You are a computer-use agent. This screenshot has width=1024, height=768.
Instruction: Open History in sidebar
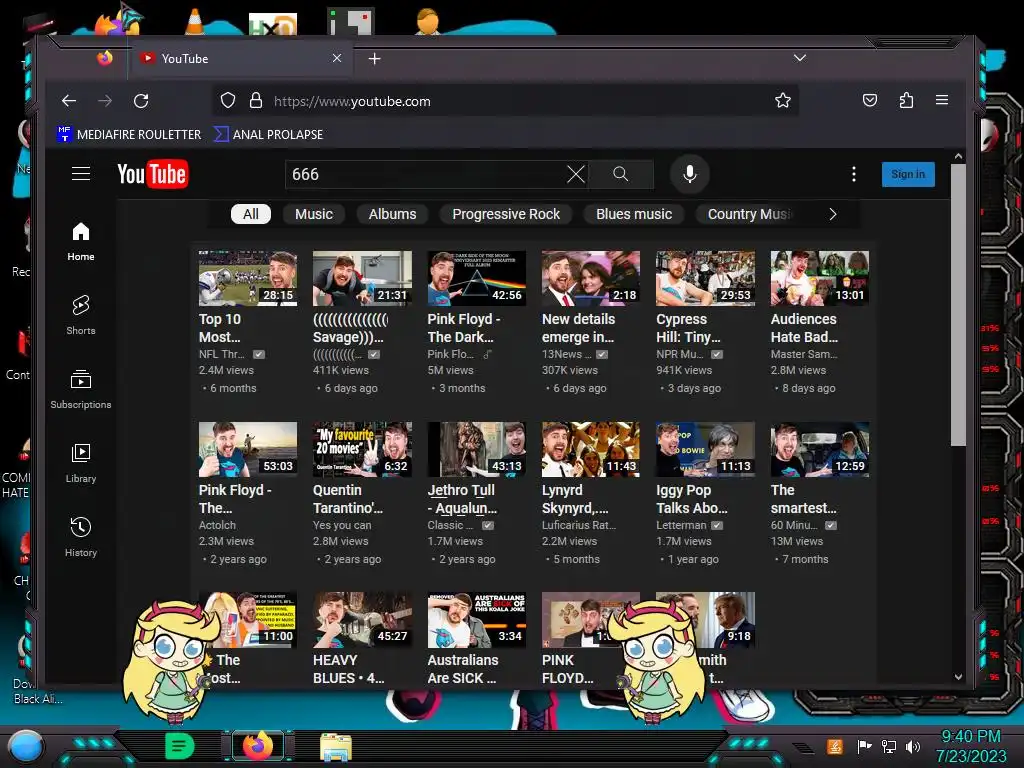click(81, 537)
